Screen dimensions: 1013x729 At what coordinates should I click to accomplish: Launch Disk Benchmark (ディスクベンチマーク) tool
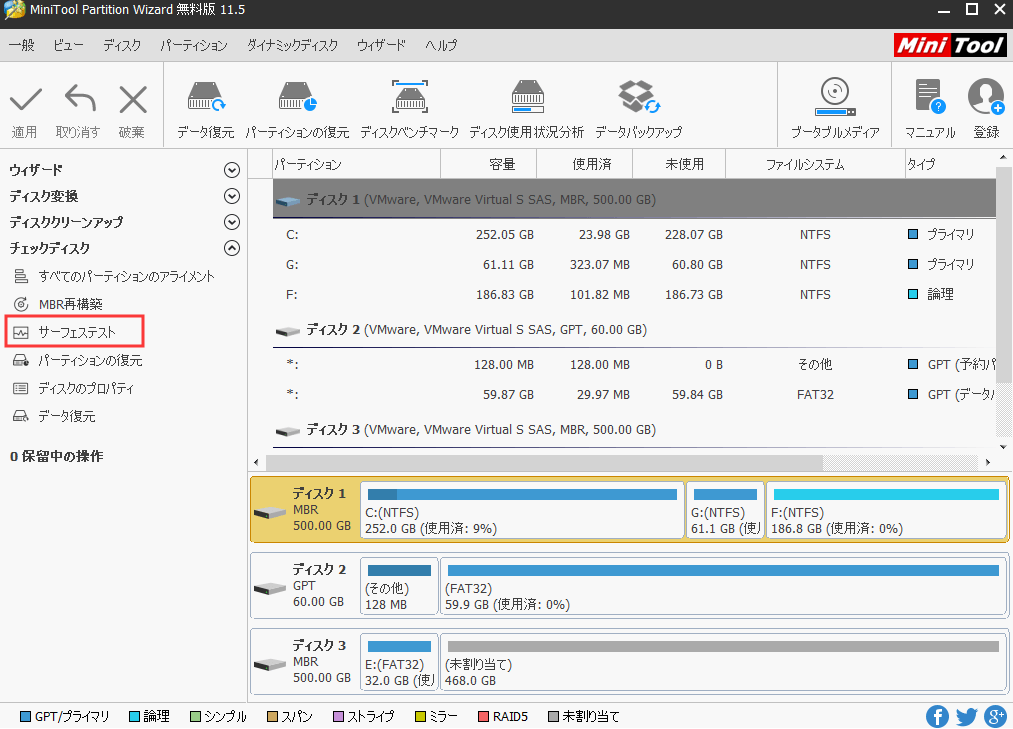pyautogui.click(x=410, y=97)
